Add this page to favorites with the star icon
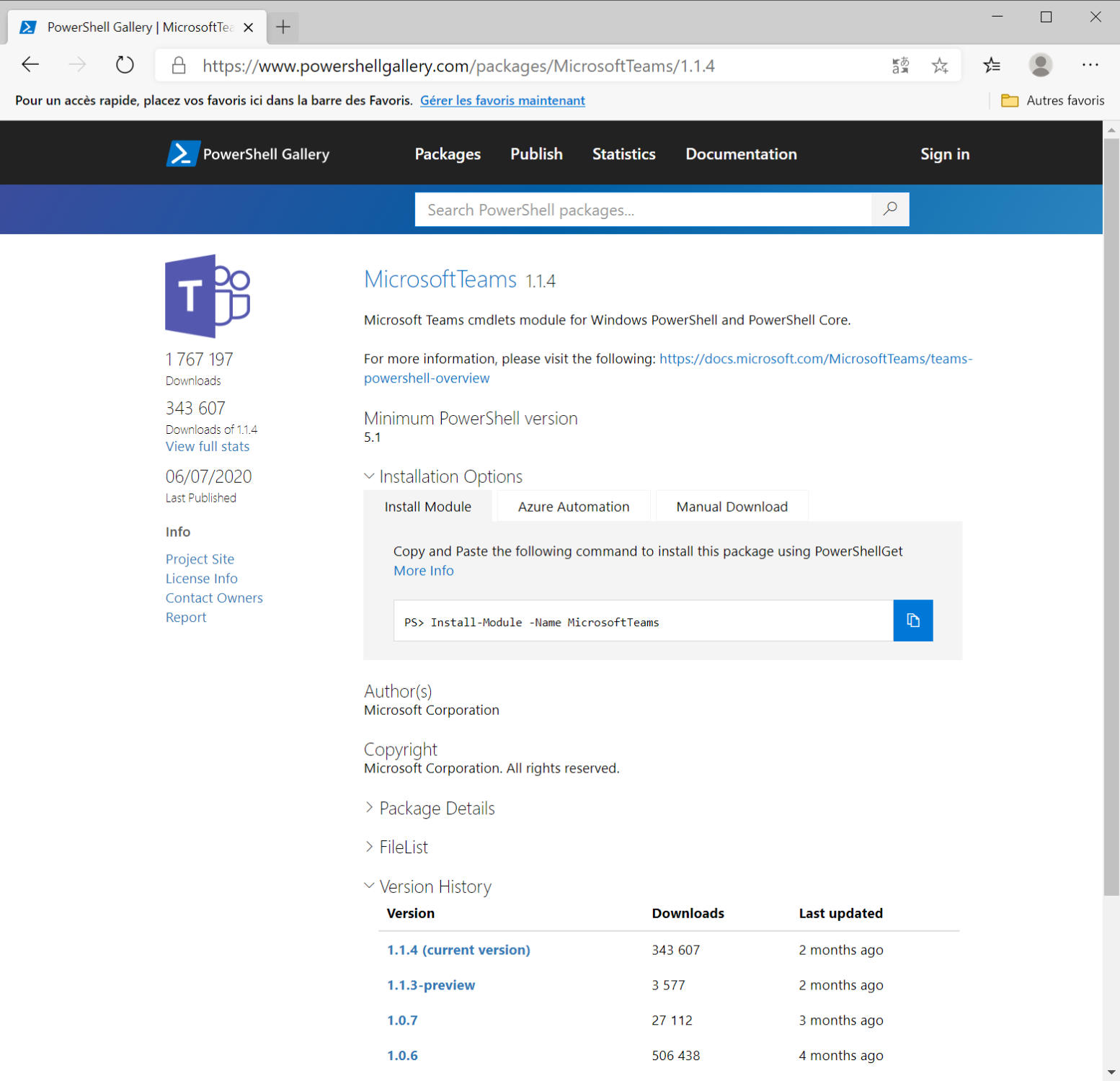The image size is (1120, 1081). (x=940, y=66)
